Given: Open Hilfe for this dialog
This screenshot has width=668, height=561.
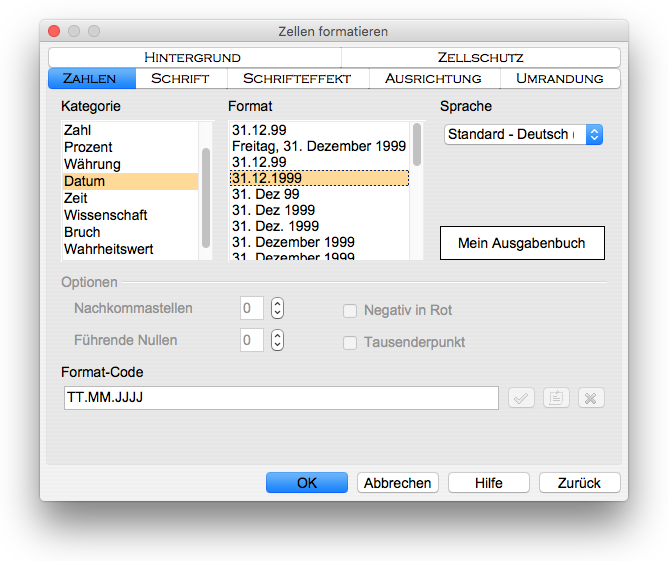Looking at the screenshot, I should [488, 483].
